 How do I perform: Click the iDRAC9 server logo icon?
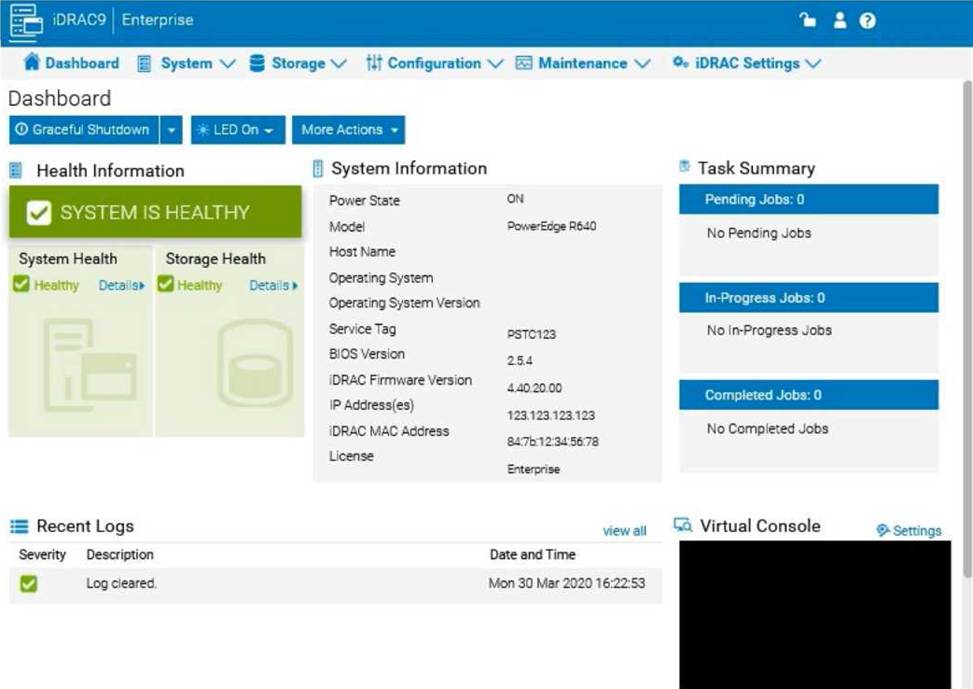click(x=27, y=21)
